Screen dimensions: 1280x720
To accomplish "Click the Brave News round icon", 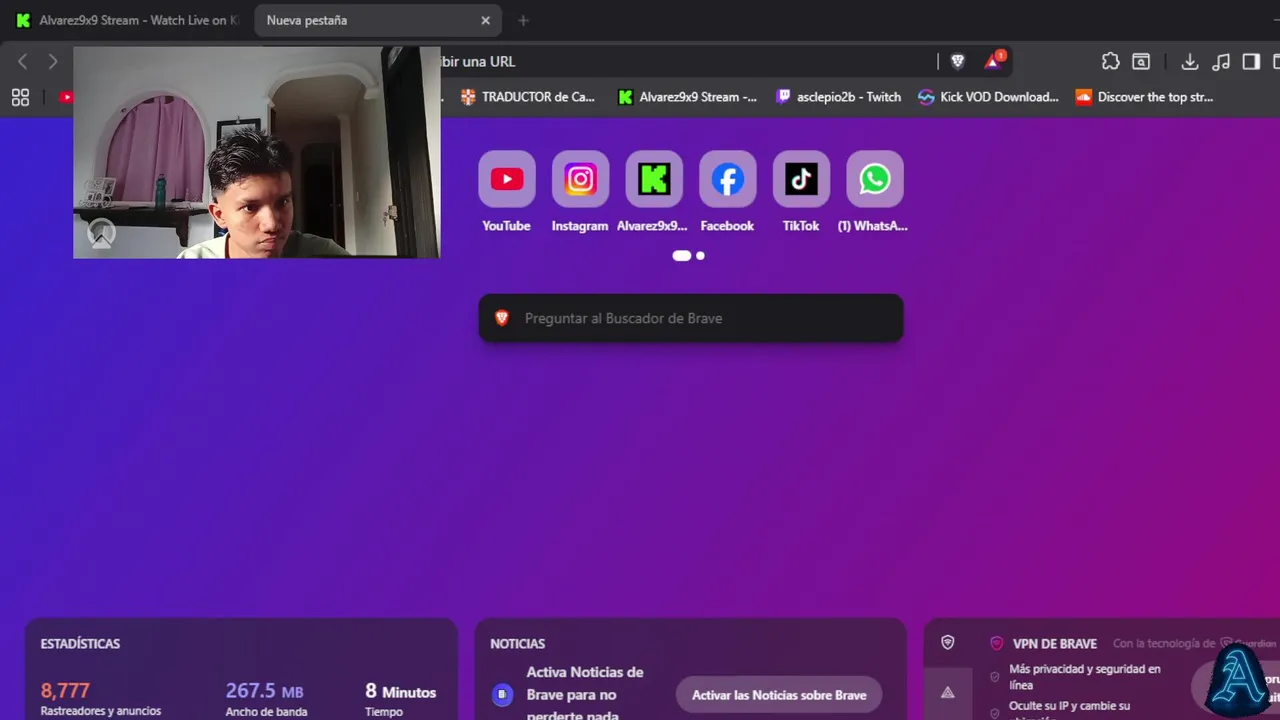I will (503, 694).
